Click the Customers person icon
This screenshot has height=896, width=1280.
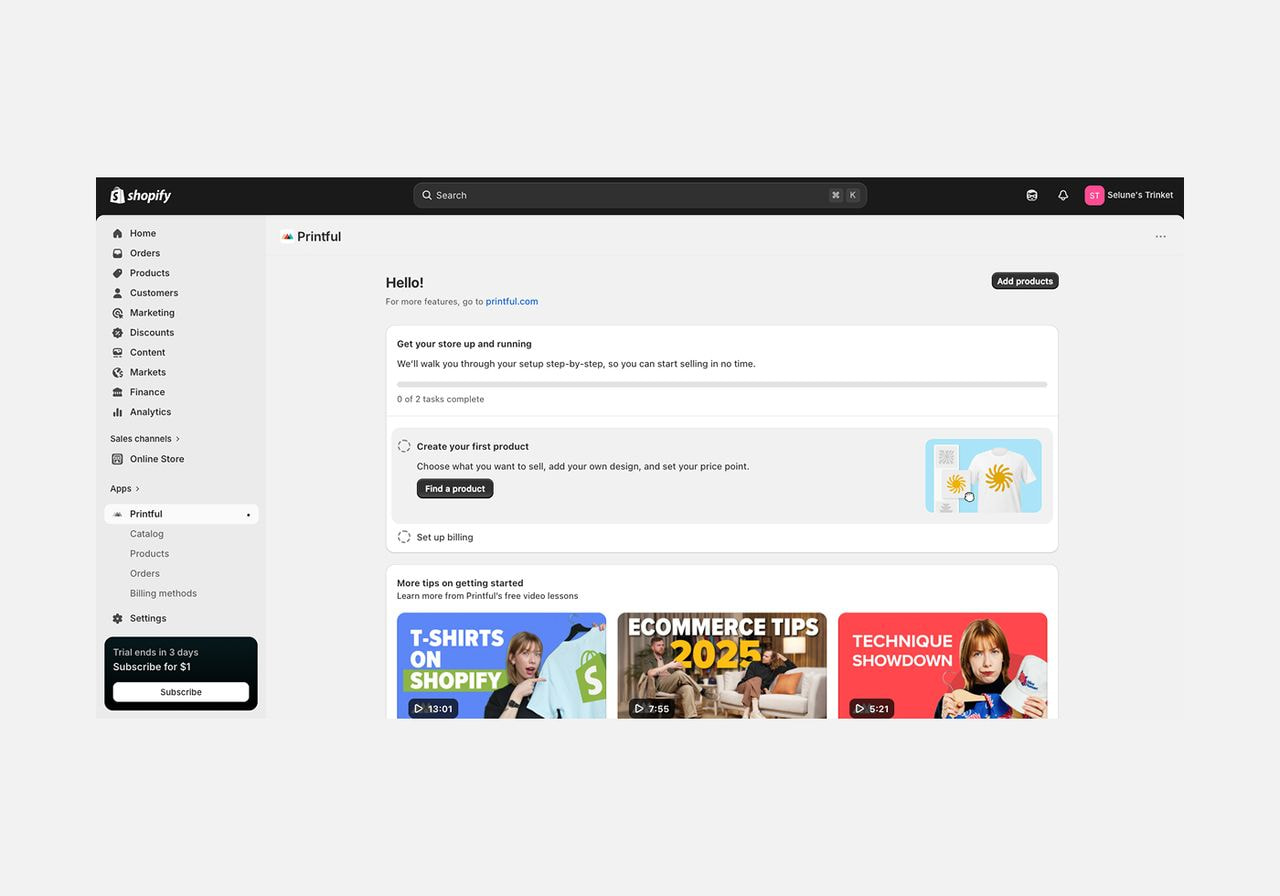pyautogui.click(x=118, y=293)
